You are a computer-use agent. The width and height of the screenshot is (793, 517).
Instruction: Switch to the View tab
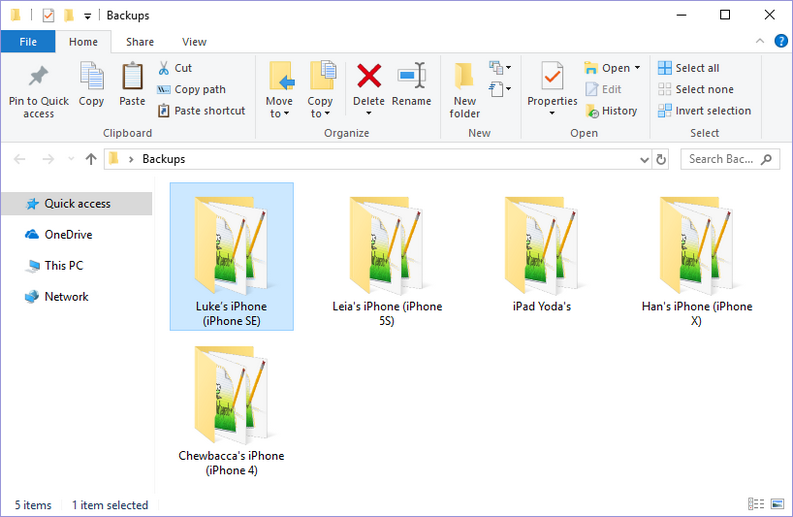coord(194,42)
